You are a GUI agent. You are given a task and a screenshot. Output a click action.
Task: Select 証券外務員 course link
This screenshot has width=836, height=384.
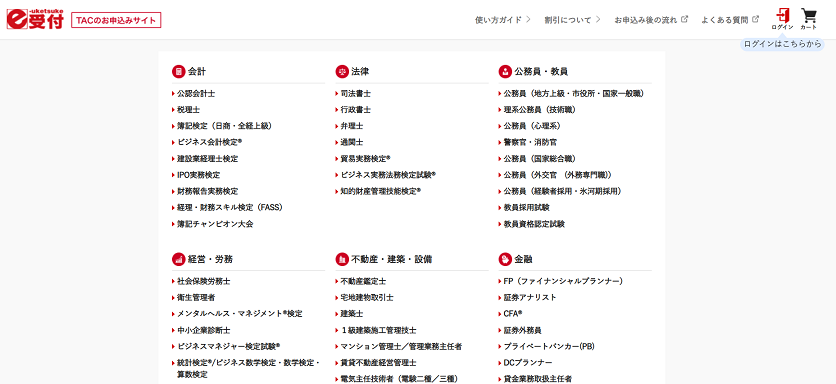click(x=523, y=330)
